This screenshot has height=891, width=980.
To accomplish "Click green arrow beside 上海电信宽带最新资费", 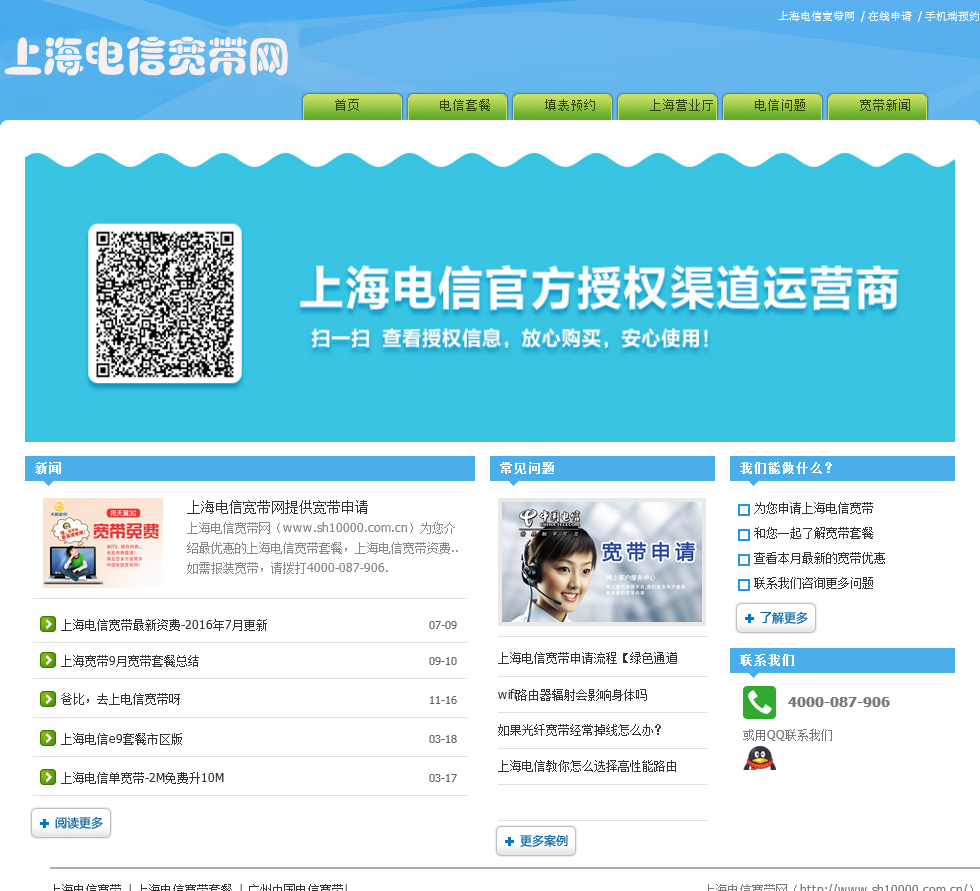I will tap(48, 624).
